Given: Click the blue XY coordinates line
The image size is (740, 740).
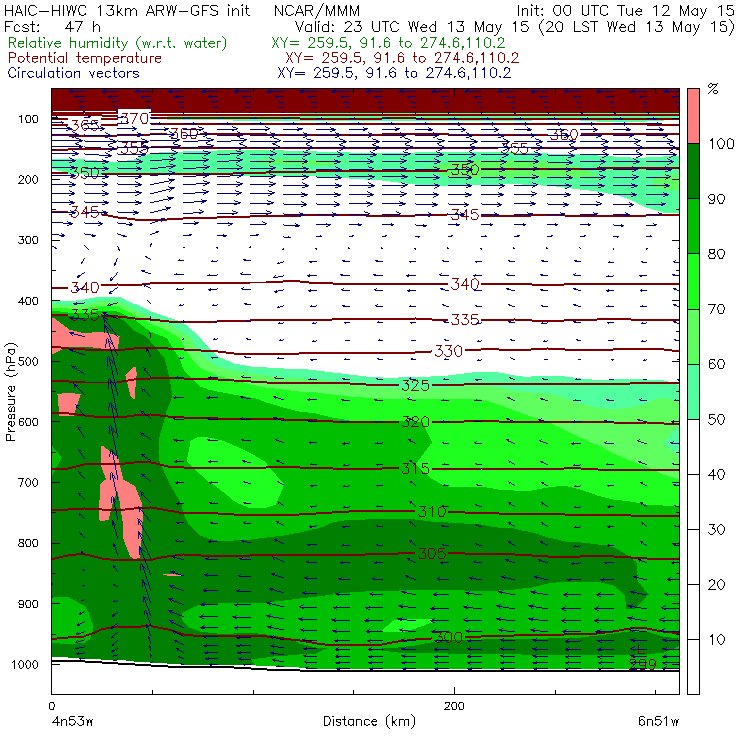Looking at the screenshot, I should coord(394,73).
